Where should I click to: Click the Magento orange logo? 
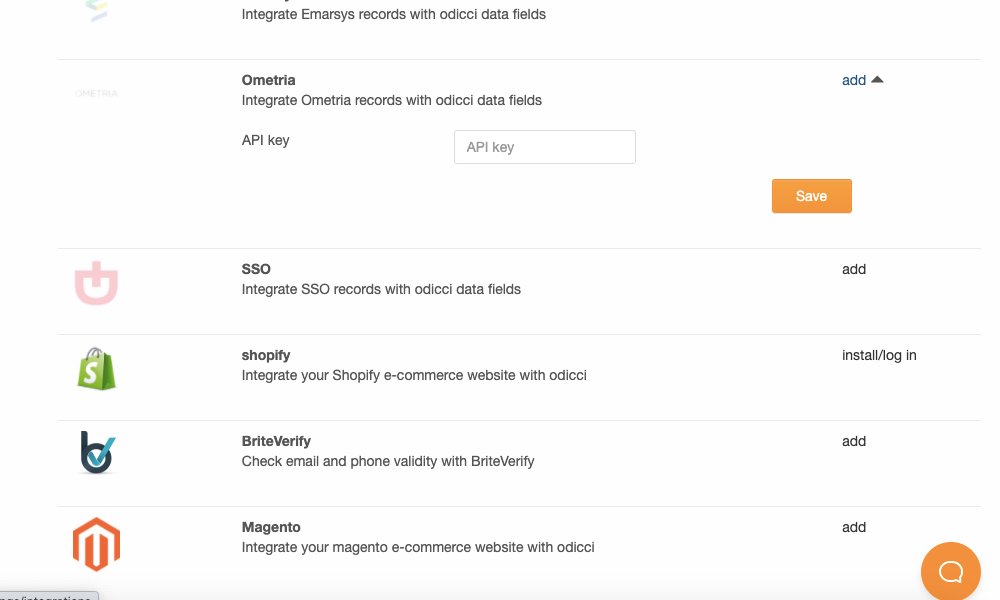96,545
